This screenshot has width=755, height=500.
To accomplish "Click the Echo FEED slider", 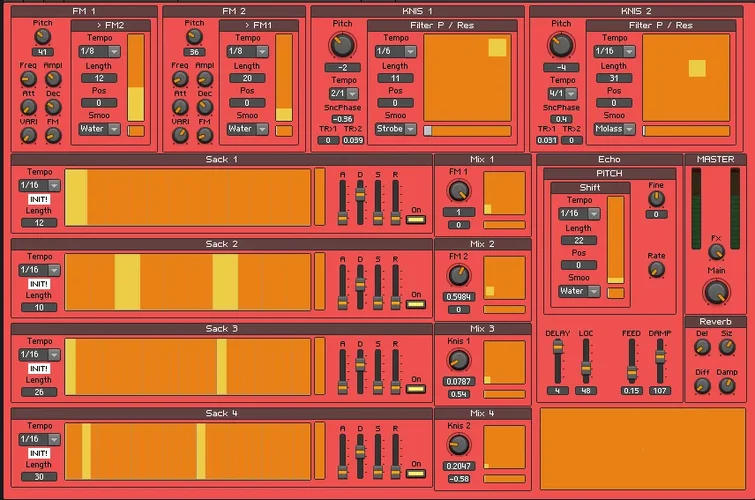I will pos(631,361).
